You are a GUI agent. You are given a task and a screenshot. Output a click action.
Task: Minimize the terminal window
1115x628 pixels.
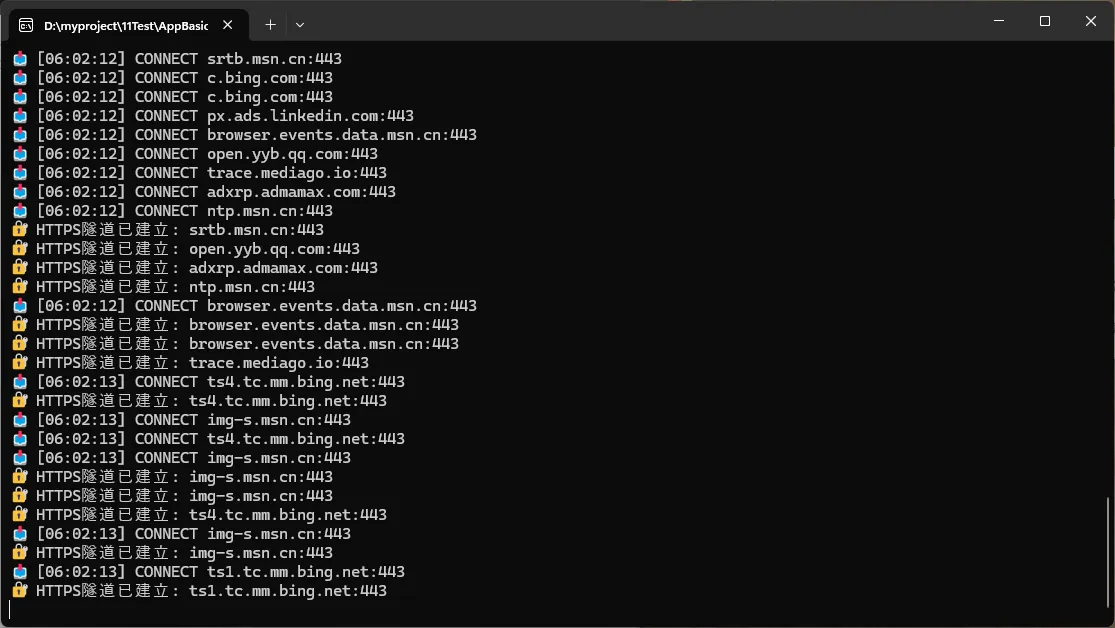998,21
